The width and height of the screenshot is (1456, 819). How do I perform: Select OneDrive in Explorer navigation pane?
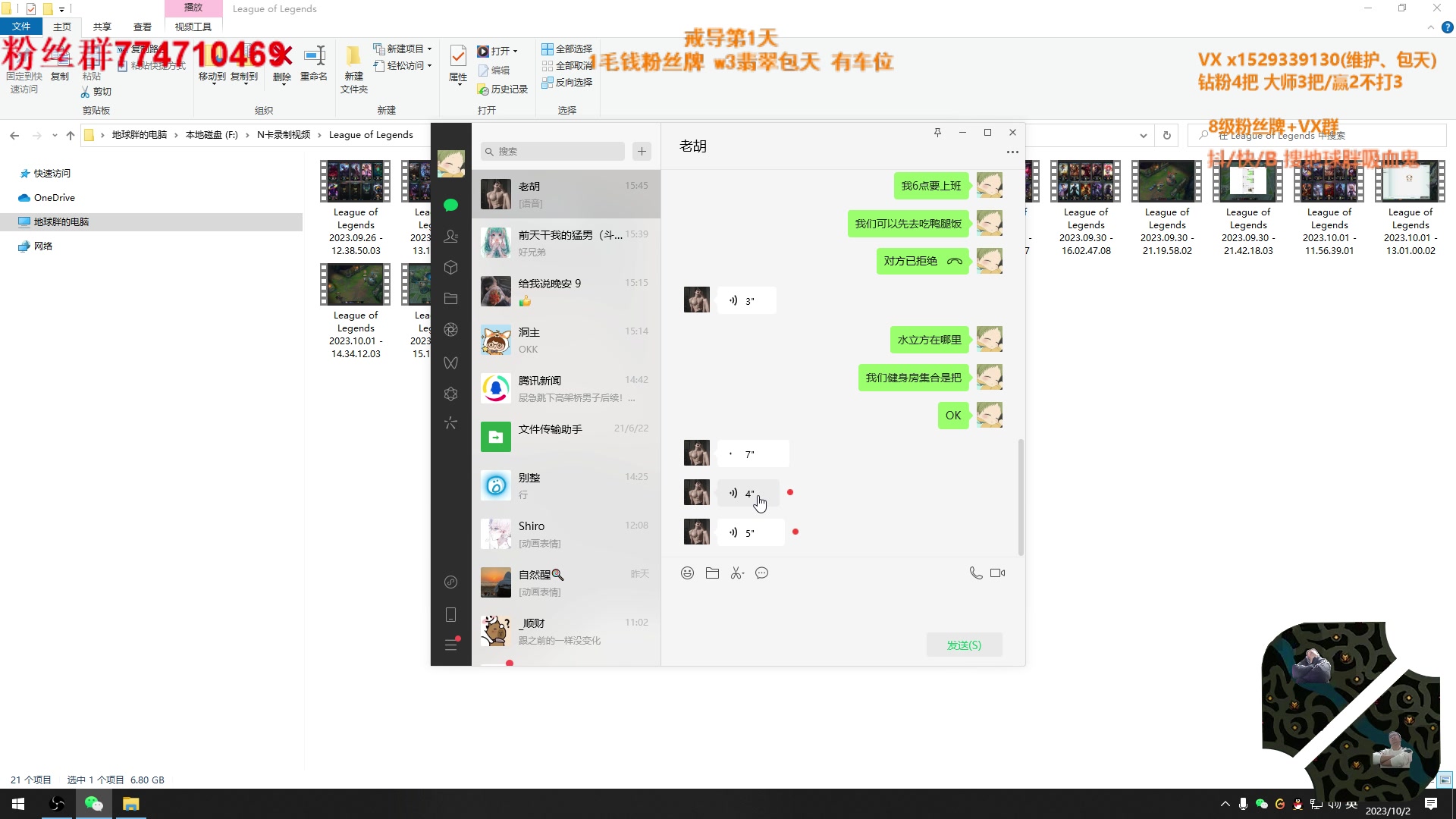point(54,198)
